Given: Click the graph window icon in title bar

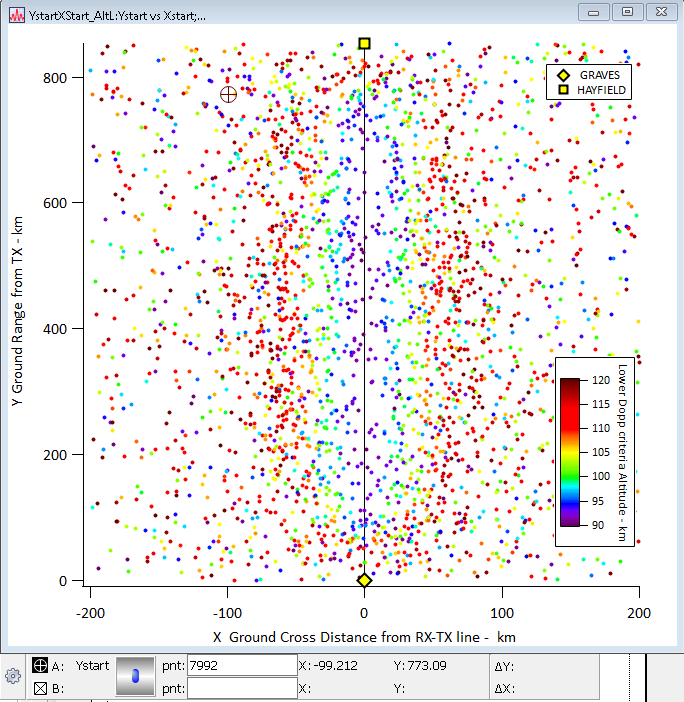Looking at the screenshot, I should coord(16,12).
